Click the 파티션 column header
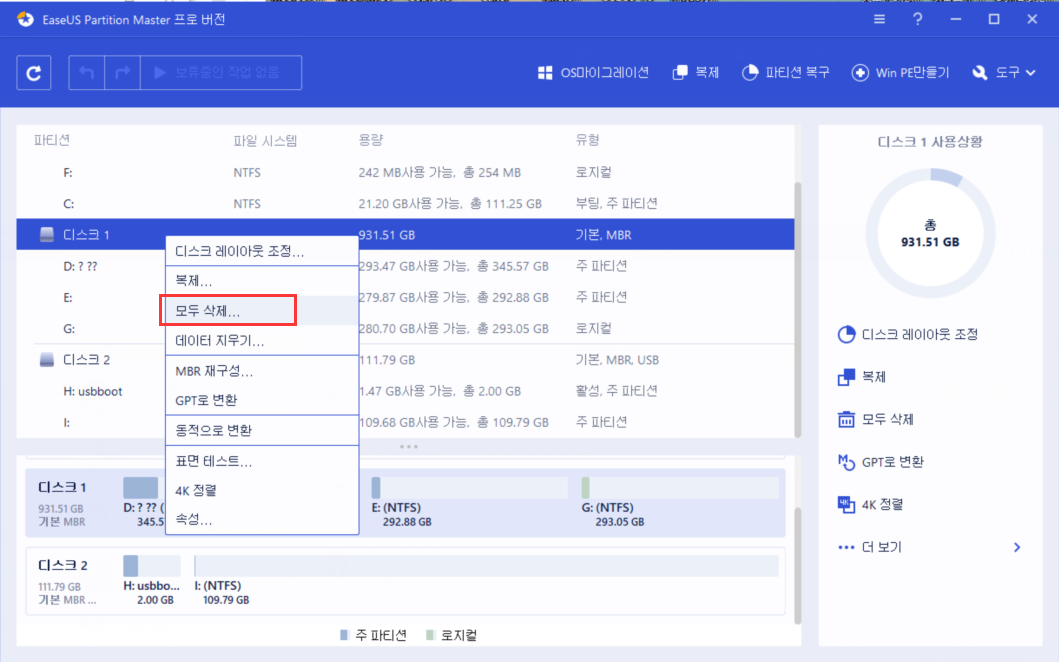1059x662 pixels. pos(52,140)
